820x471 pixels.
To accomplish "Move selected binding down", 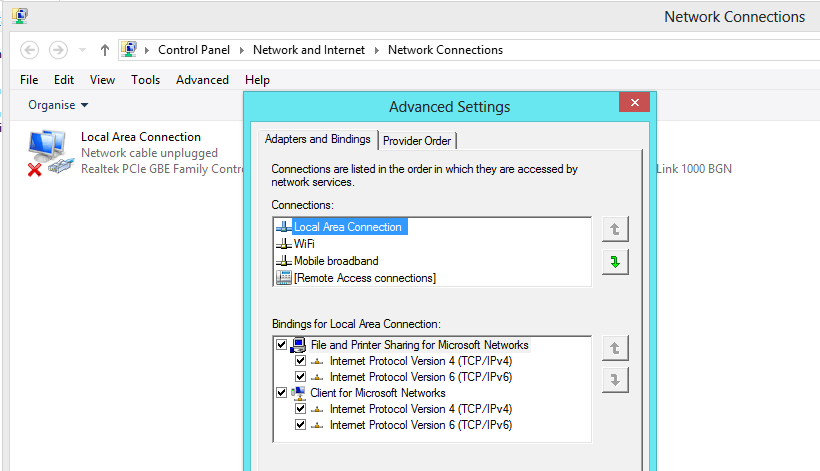I will 615,380.
